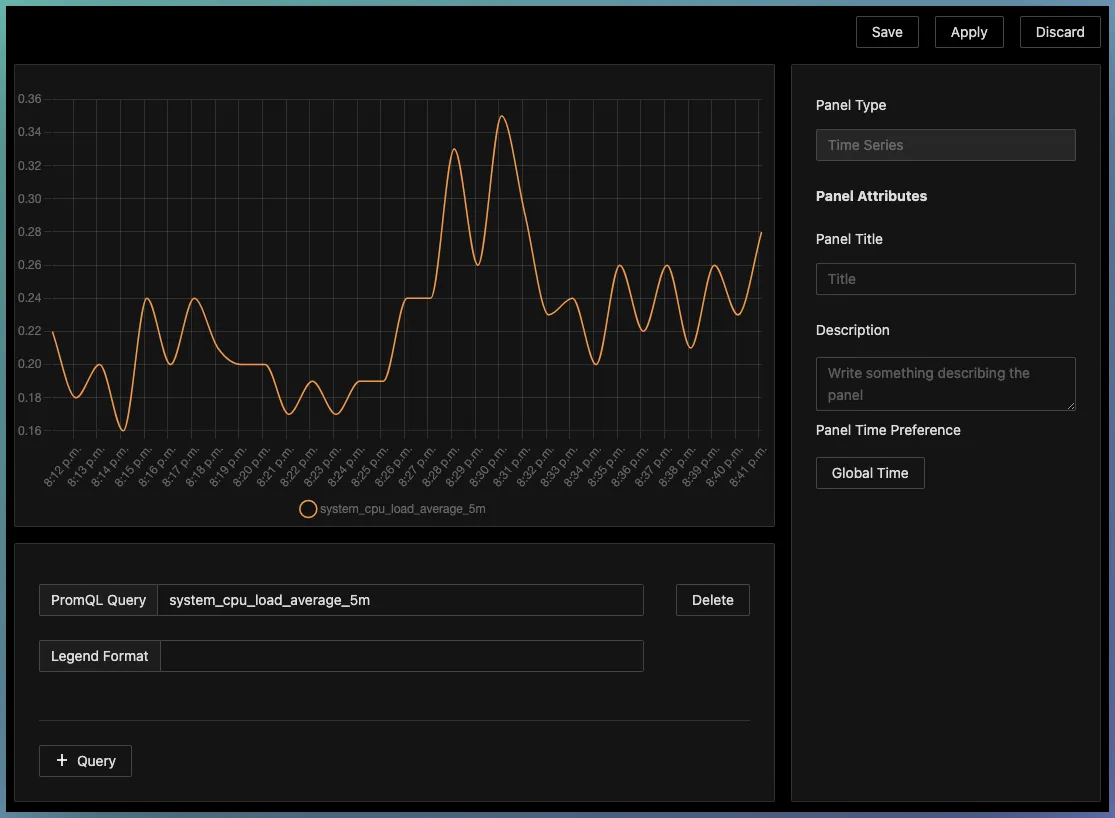
Task: Click the 8:41 p.m. x-axis label
Action: click(x=749, y=466)
